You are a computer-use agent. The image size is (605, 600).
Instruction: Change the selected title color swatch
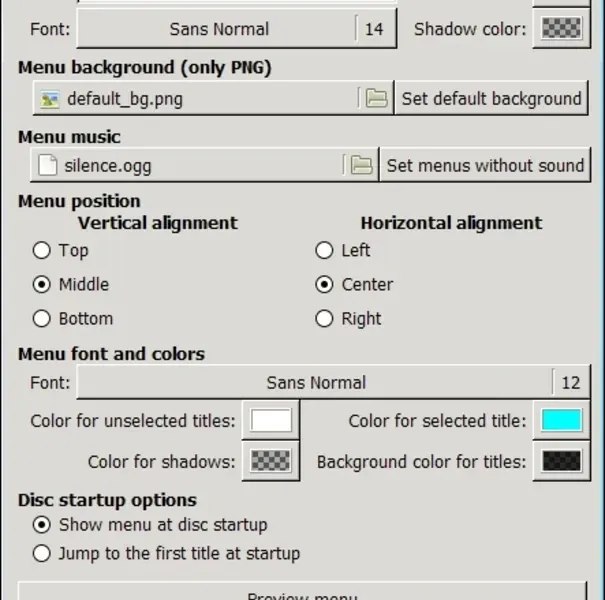561,421
